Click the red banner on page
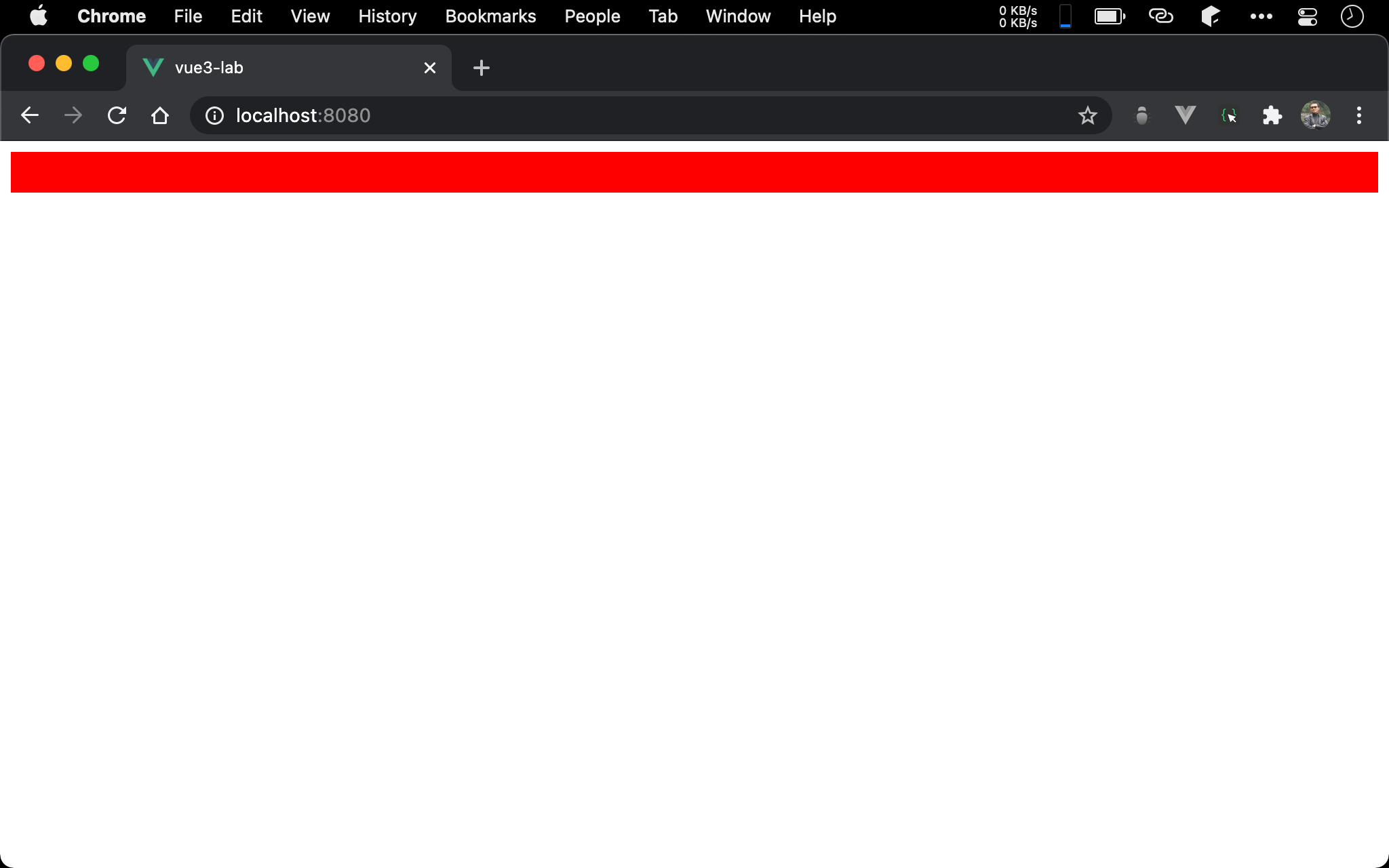Image resolution: width=1389 pixels, height=868 pixels. [x=694, y=172]
